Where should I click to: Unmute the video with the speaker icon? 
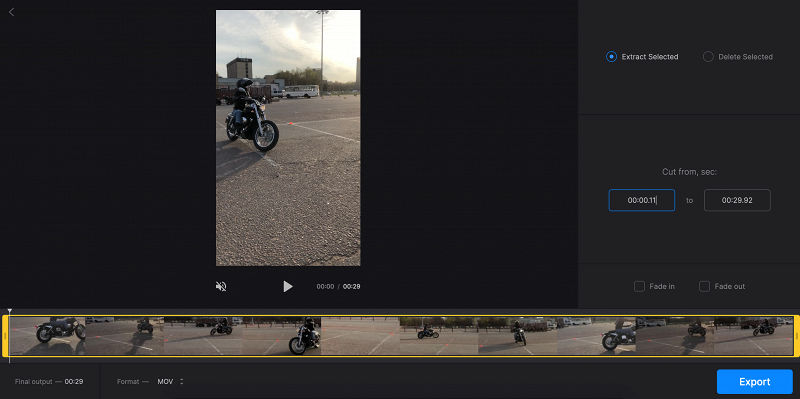tap(221, 286)
